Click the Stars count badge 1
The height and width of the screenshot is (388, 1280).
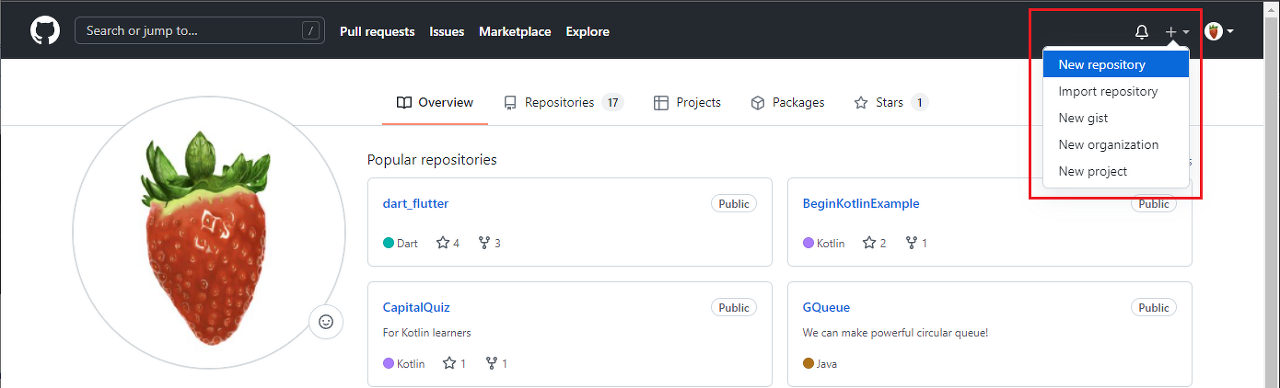tap(919, 102)
